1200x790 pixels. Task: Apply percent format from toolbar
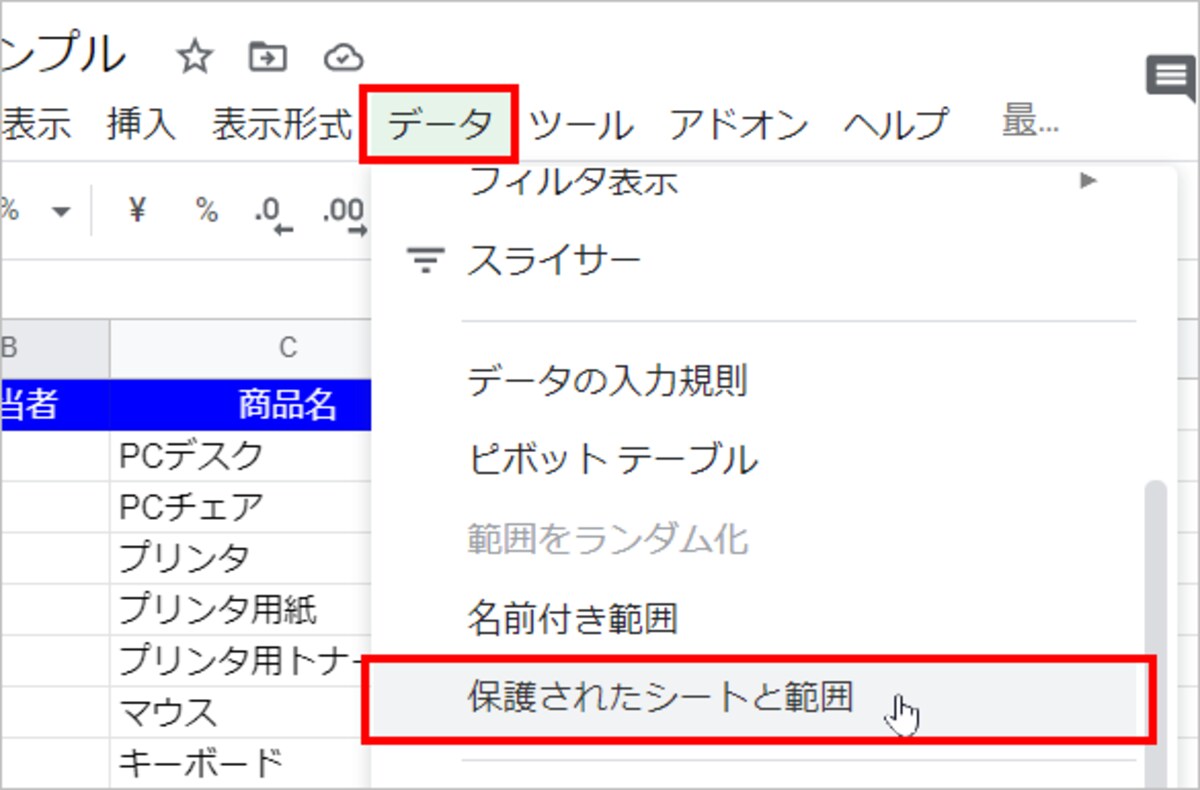click(x=206, y=211)
